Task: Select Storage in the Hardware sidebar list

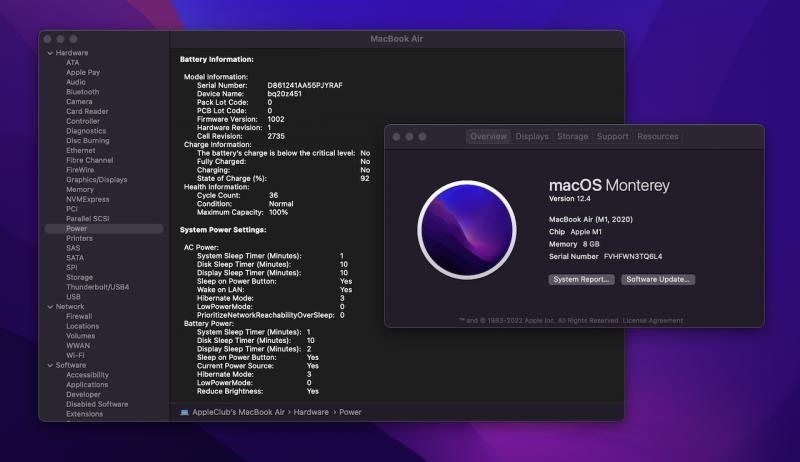Action: [79, 277]
